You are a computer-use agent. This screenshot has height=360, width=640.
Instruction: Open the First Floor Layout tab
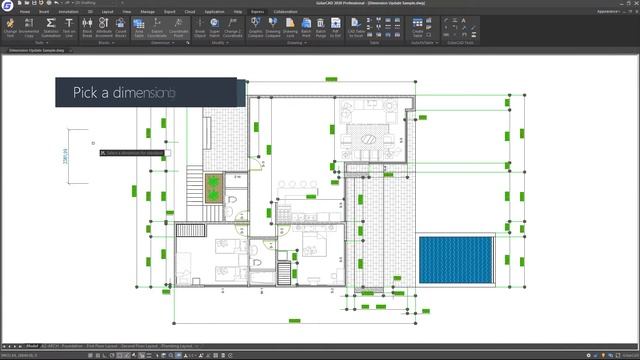102,346
